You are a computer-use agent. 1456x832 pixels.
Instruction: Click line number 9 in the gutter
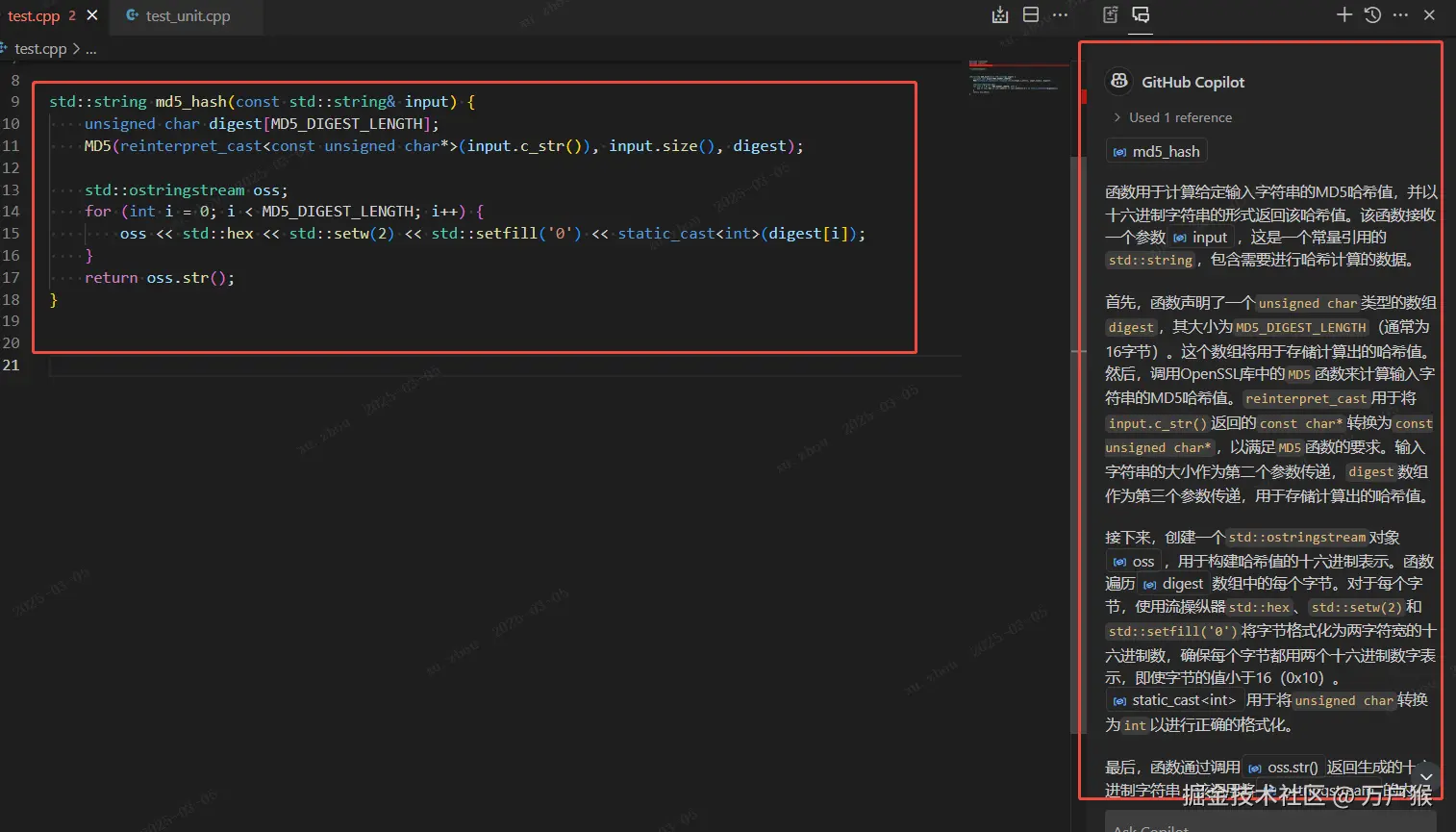point(15,102)
